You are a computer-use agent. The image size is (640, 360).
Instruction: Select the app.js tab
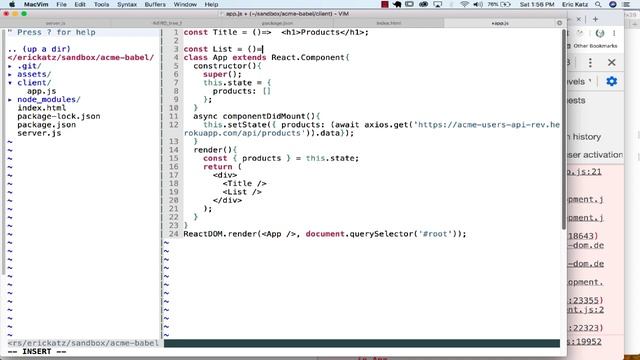500,23
